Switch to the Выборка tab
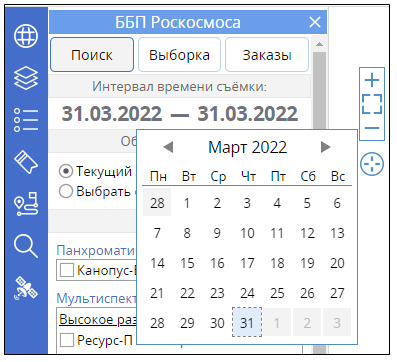 click(179, 55)
